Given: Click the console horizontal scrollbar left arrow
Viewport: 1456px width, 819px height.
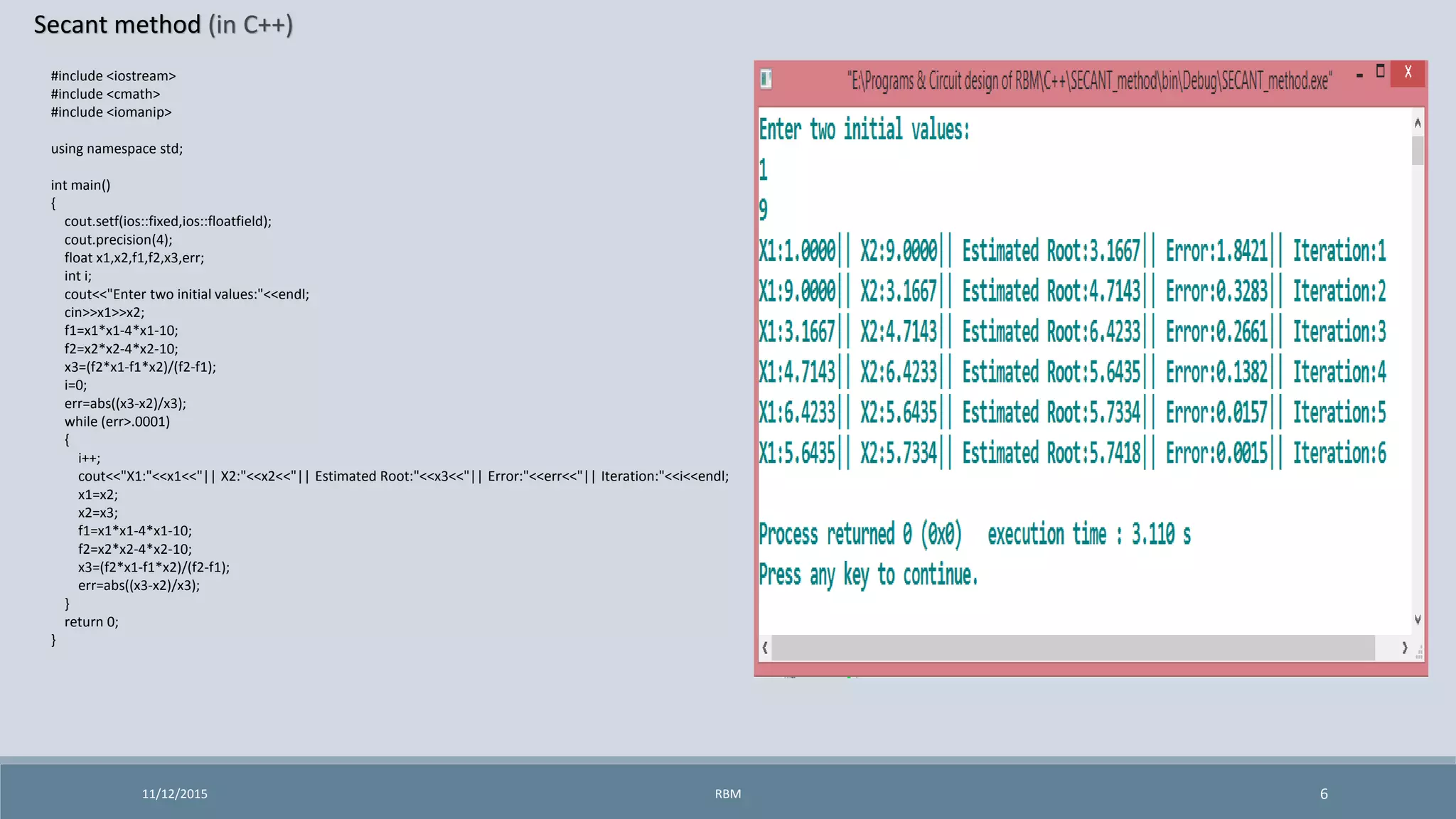Looking at the screenshot, I should tap(765, 648).
